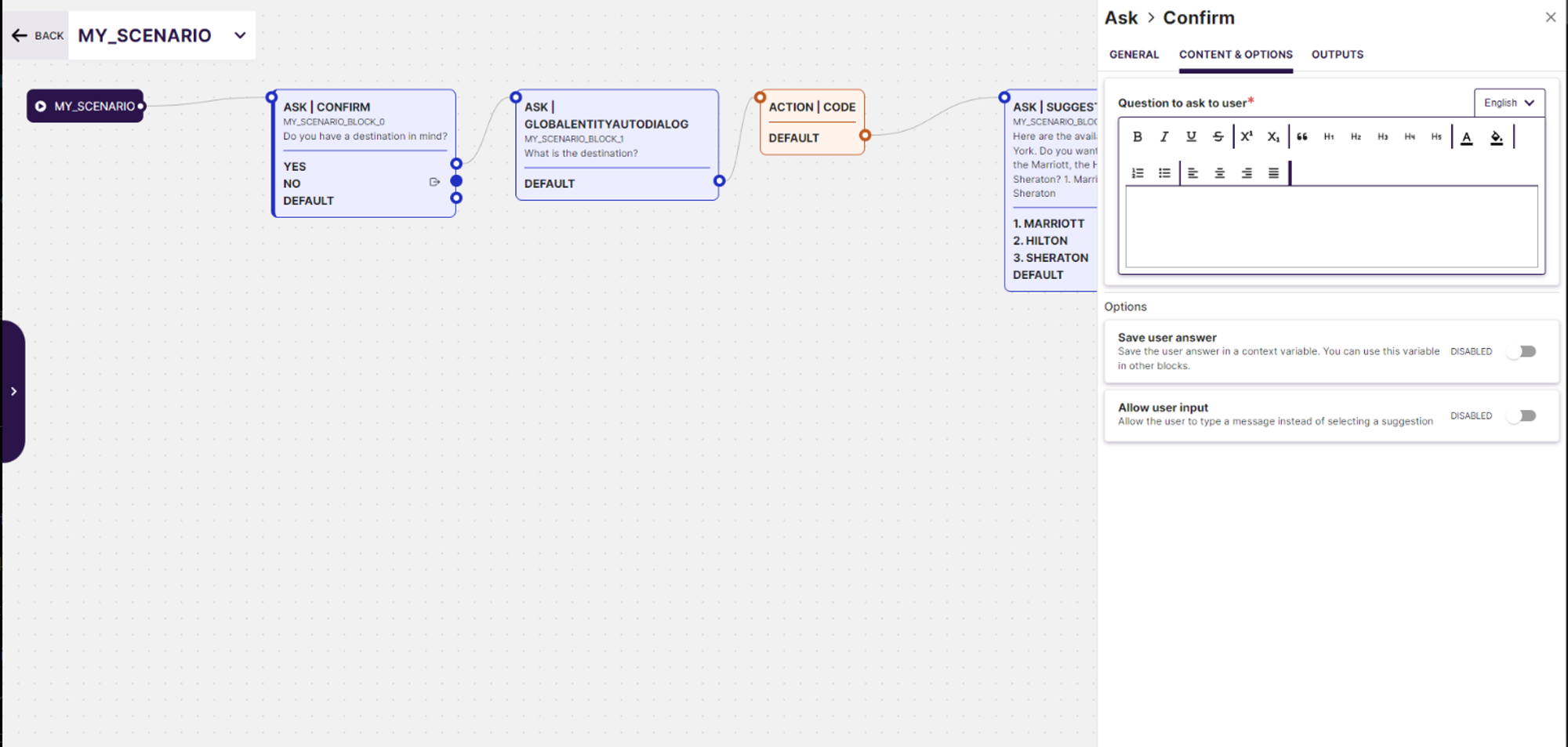Screen dimensions: 1568x747
Task: Click into the question text area
Action: (1331, 227)
